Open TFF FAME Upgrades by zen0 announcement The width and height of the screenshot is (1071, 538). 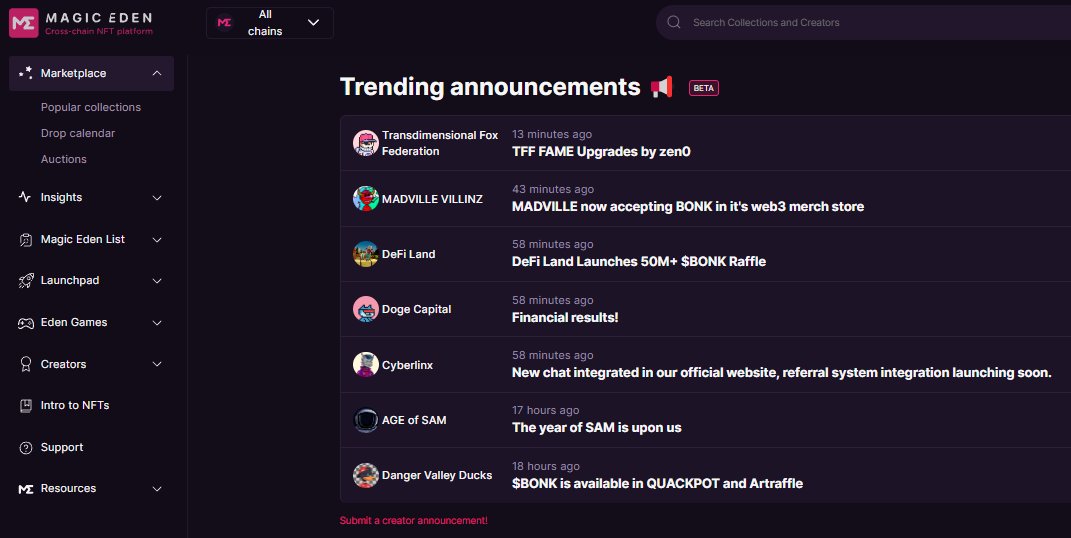tap(601, 152)
